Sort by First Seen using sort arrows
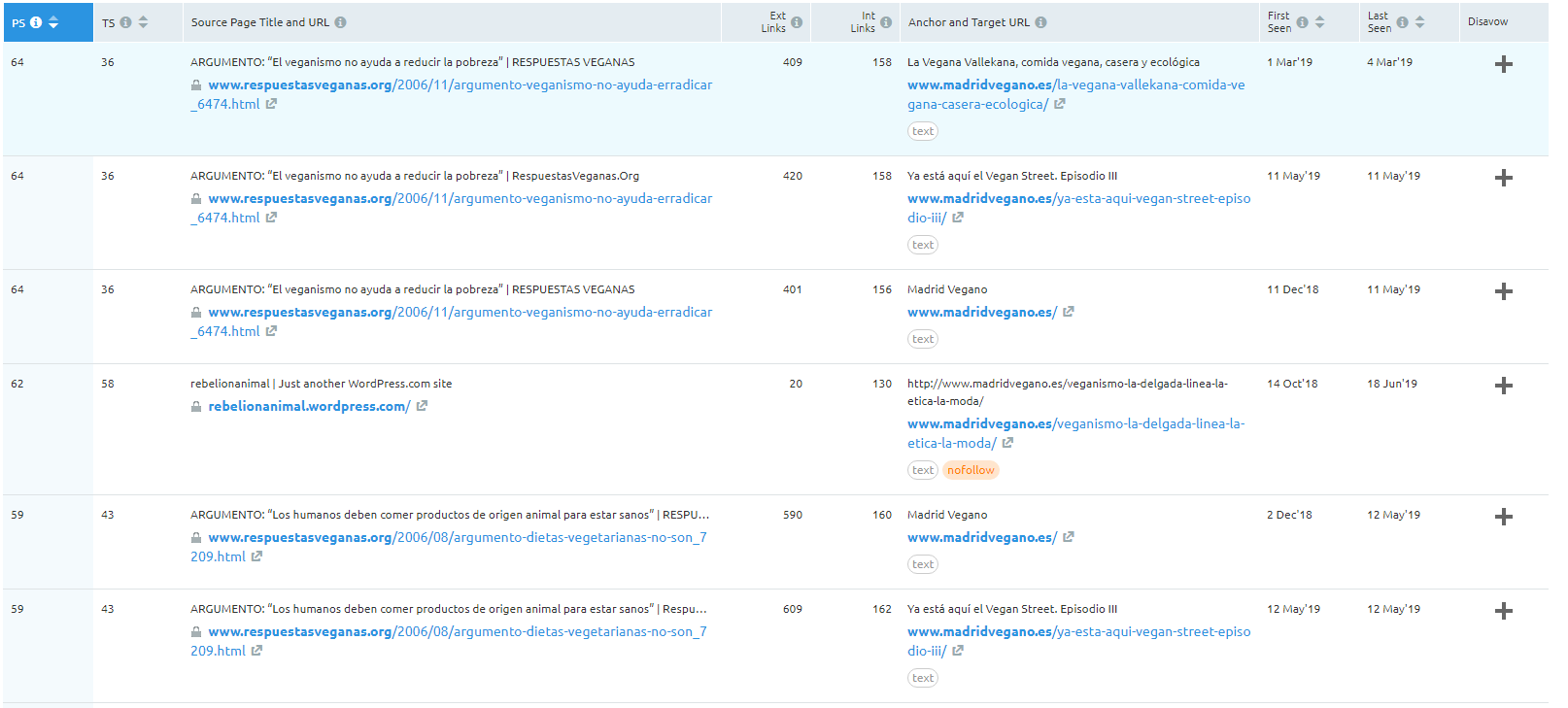 pos(1319,22)
